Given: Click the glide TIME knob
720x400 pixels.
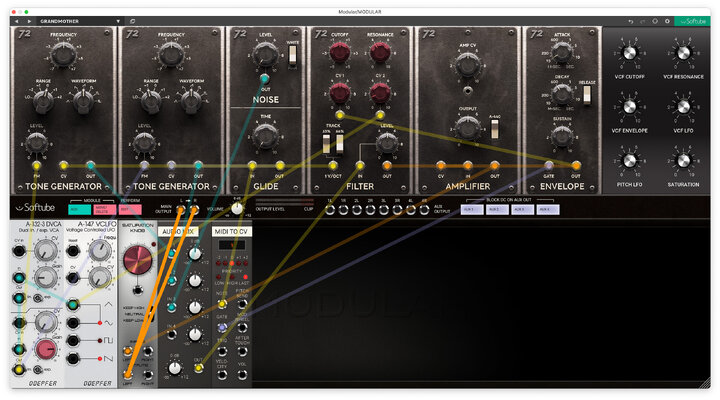Looking at the screenshot, I should (x=265, y=135).
